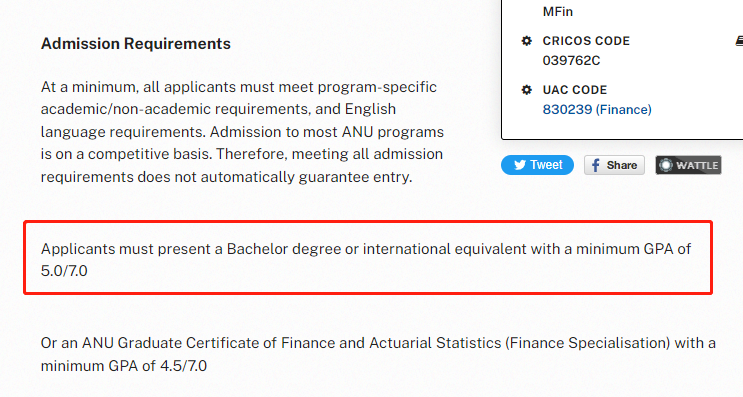The width and height of the screenshot is (743, 397).
Task: Click the Facebook f logo icon
Action: (596, 165)
